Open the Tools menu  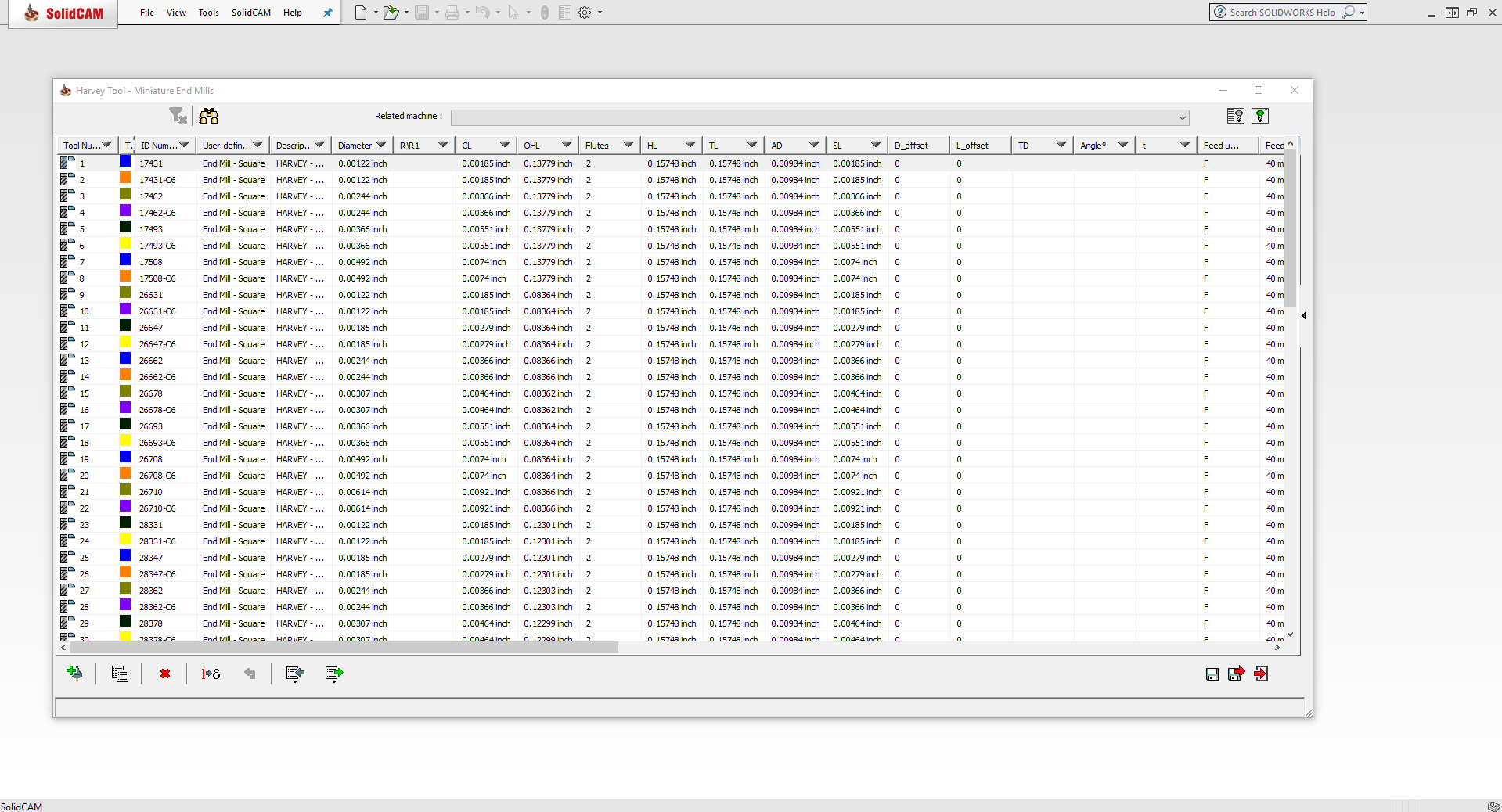tap(208, 13)
